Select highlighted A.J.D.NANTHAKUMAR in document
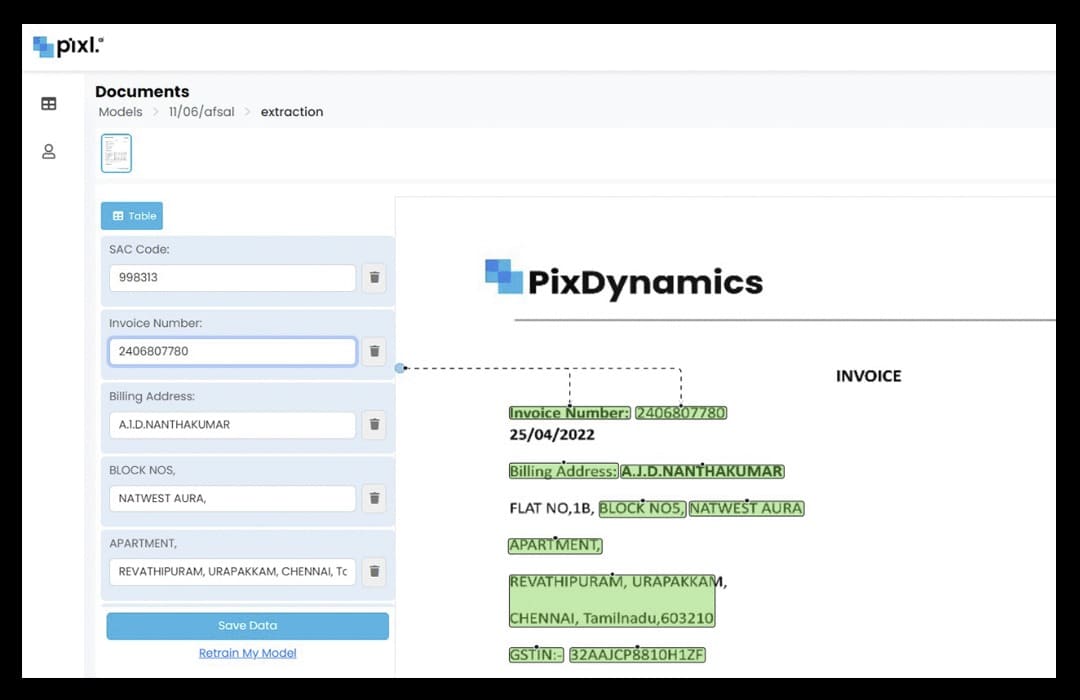 click(x=703, y=471)
